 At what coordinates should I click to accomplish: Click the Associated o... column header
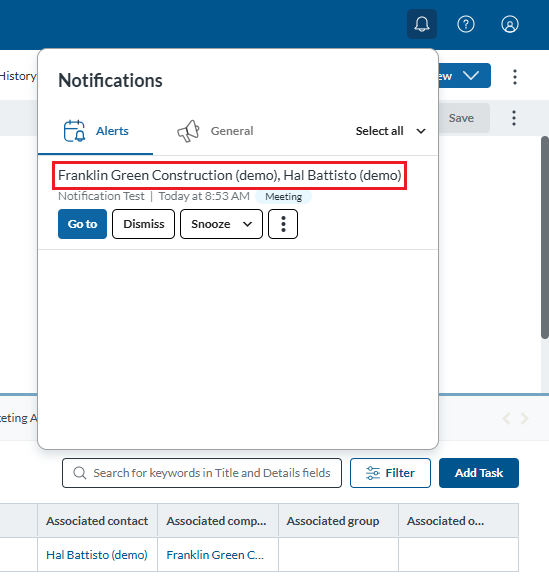pyautogui.click(x=459, y=521)
